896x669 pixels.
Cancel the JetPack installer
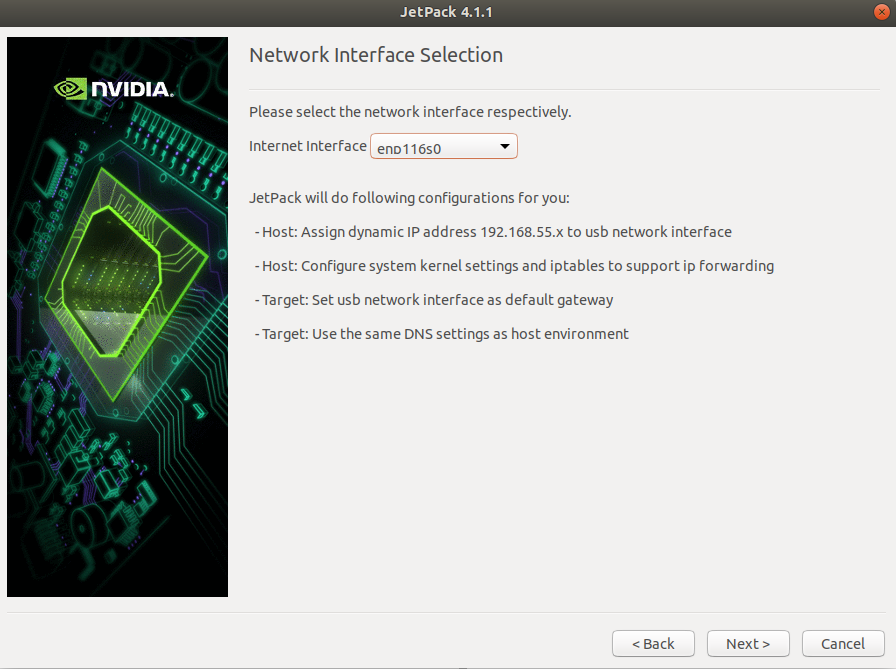point(843,644)
